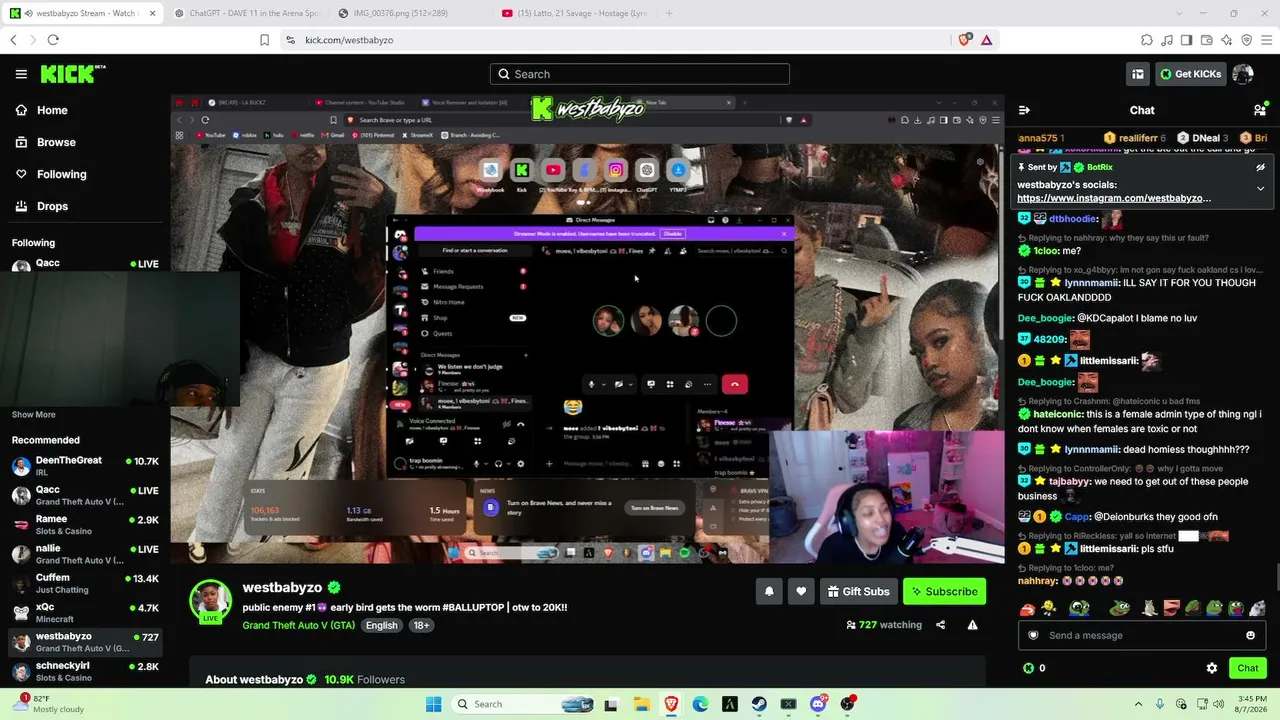1280x720 pixels.
Task: Open the westbabyzo Instagram socials link
Action: (x=1114, y=198)
